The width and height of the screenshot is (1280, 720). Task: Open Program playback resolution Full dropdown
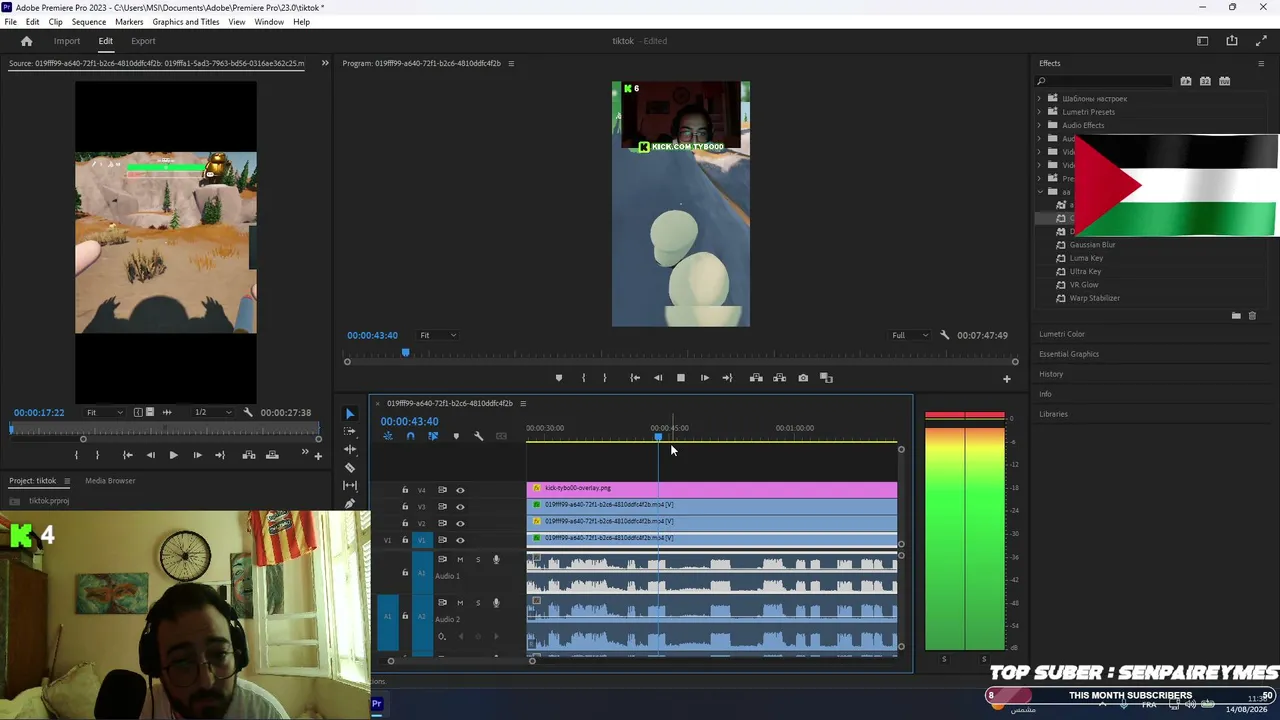tap(910, 335)
